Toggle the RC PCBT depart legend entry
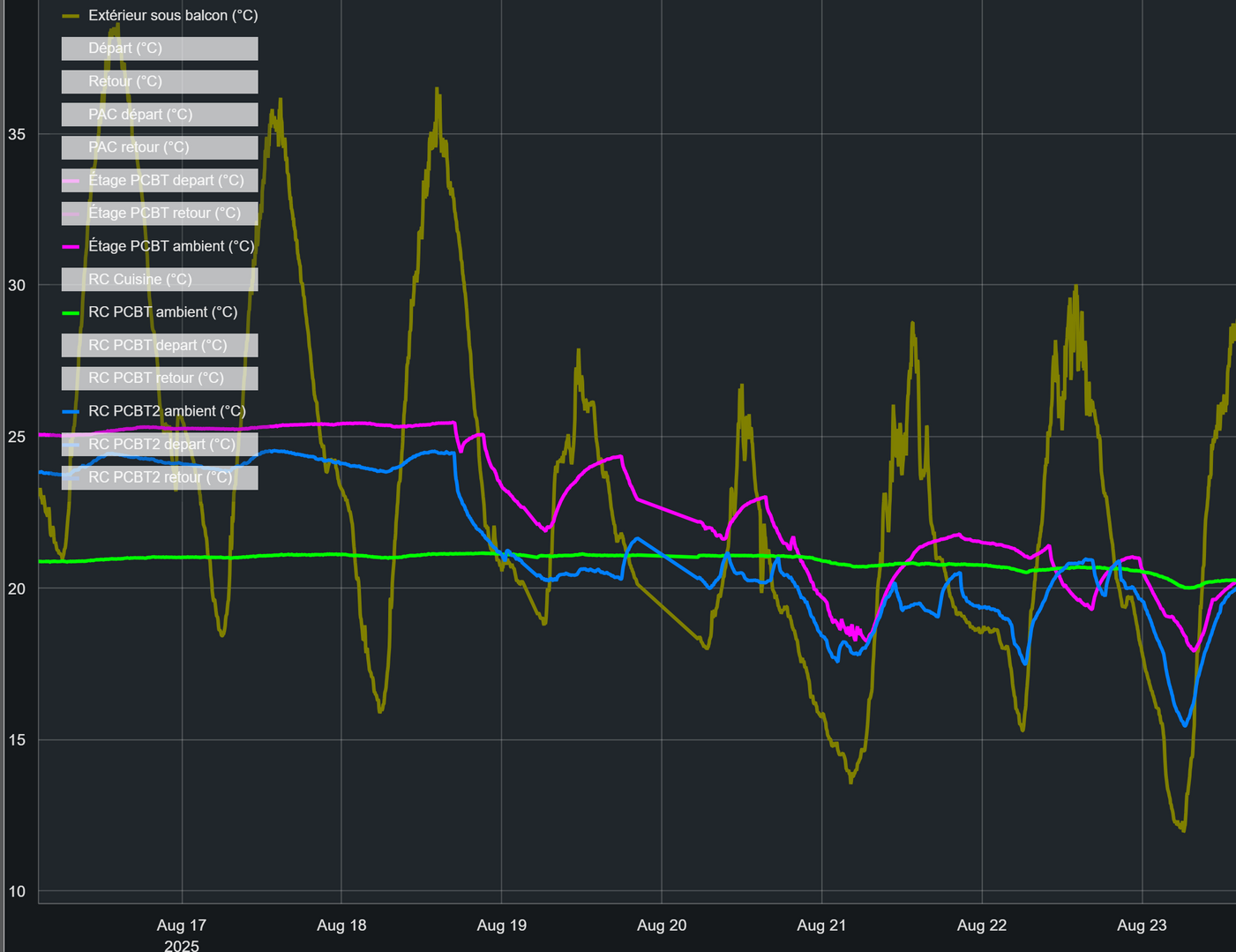The image size is (1236, 952). pyautogui.click(x=157, y=345)
